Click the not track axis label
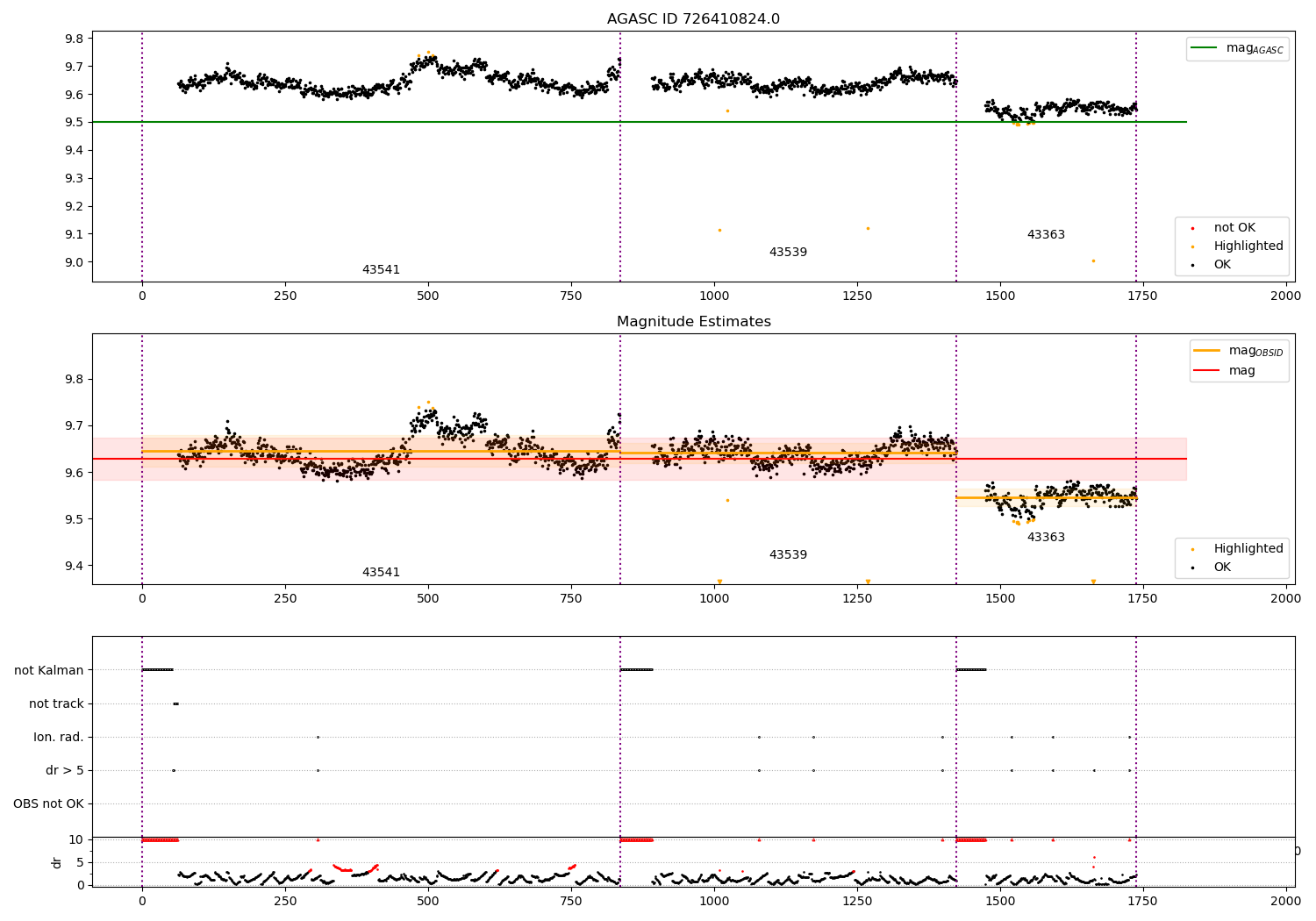 point(56,704)
